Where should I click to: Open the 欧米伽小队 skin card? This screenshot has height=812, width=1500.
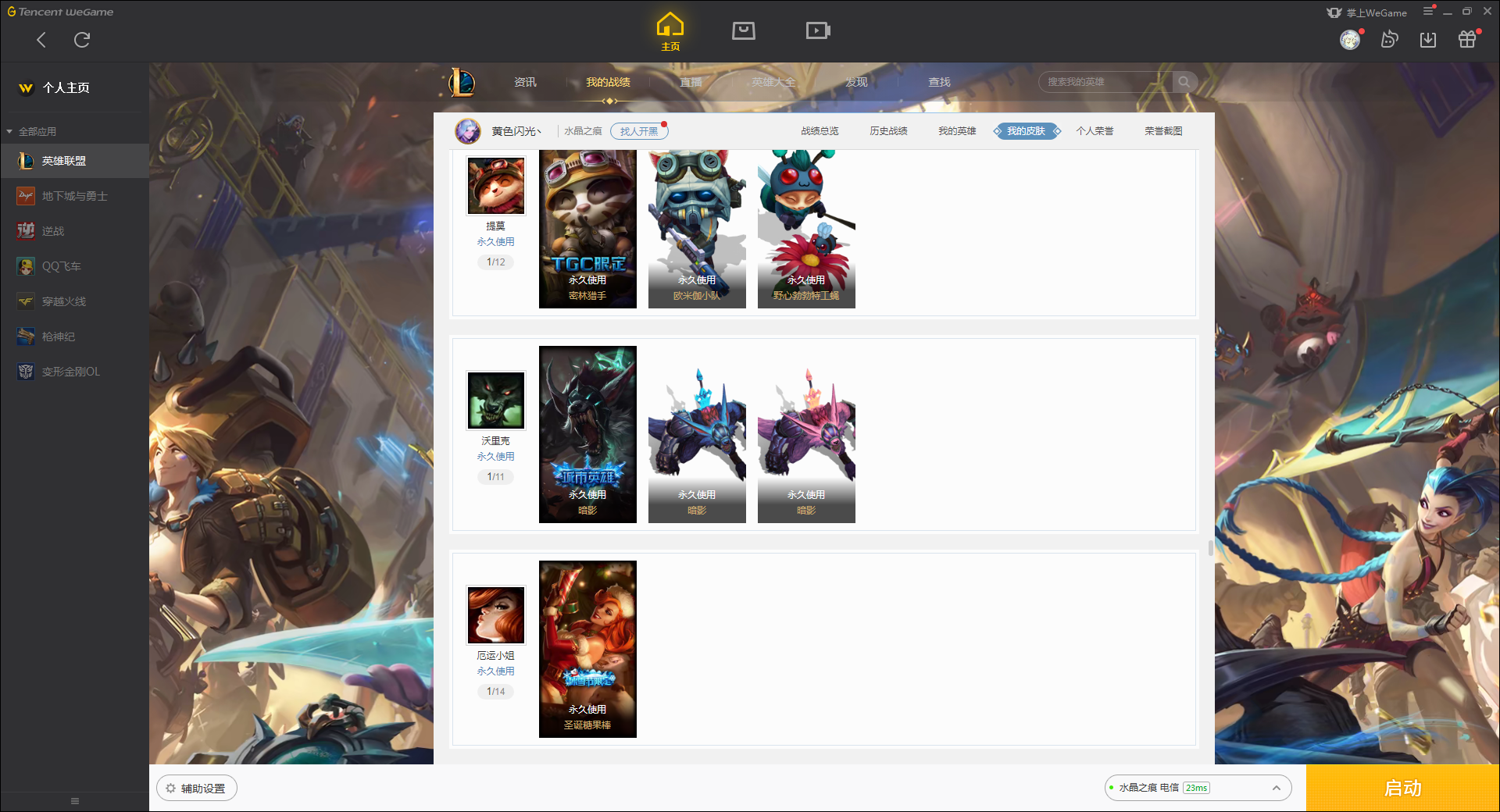(697, 229)
